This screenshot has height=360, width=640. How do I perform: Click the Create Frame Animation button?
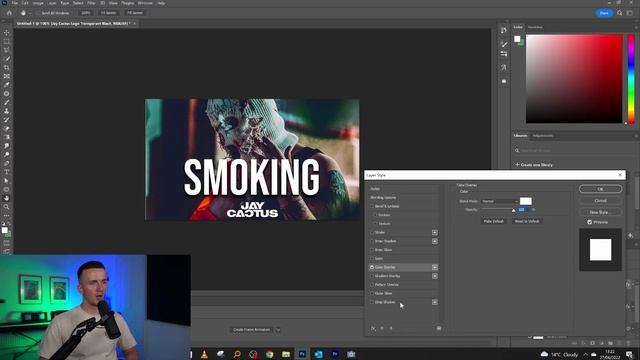coord(251,330)
